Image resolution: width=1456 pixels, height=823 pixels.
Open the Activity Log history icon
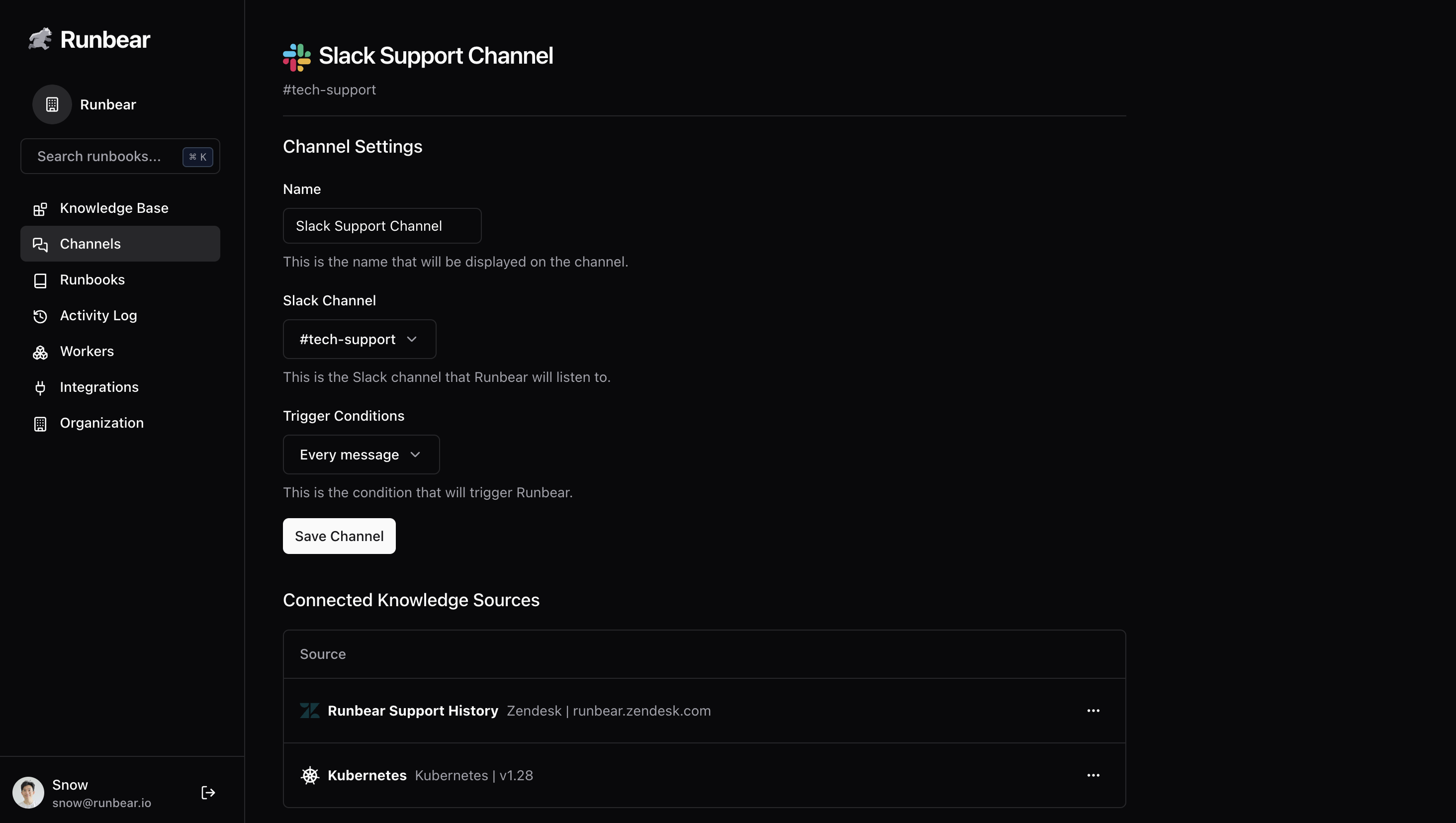pyautogui.click(x=40, y=316)
